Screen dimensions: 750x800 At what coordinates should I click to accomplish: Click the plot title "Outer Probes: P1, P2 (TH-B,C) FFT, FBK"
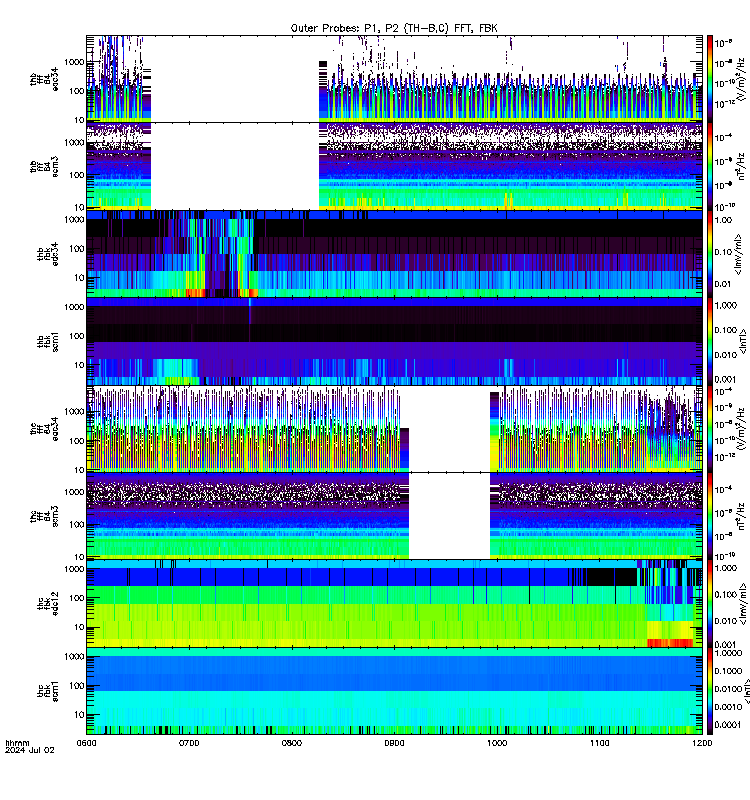pos(394,28)
